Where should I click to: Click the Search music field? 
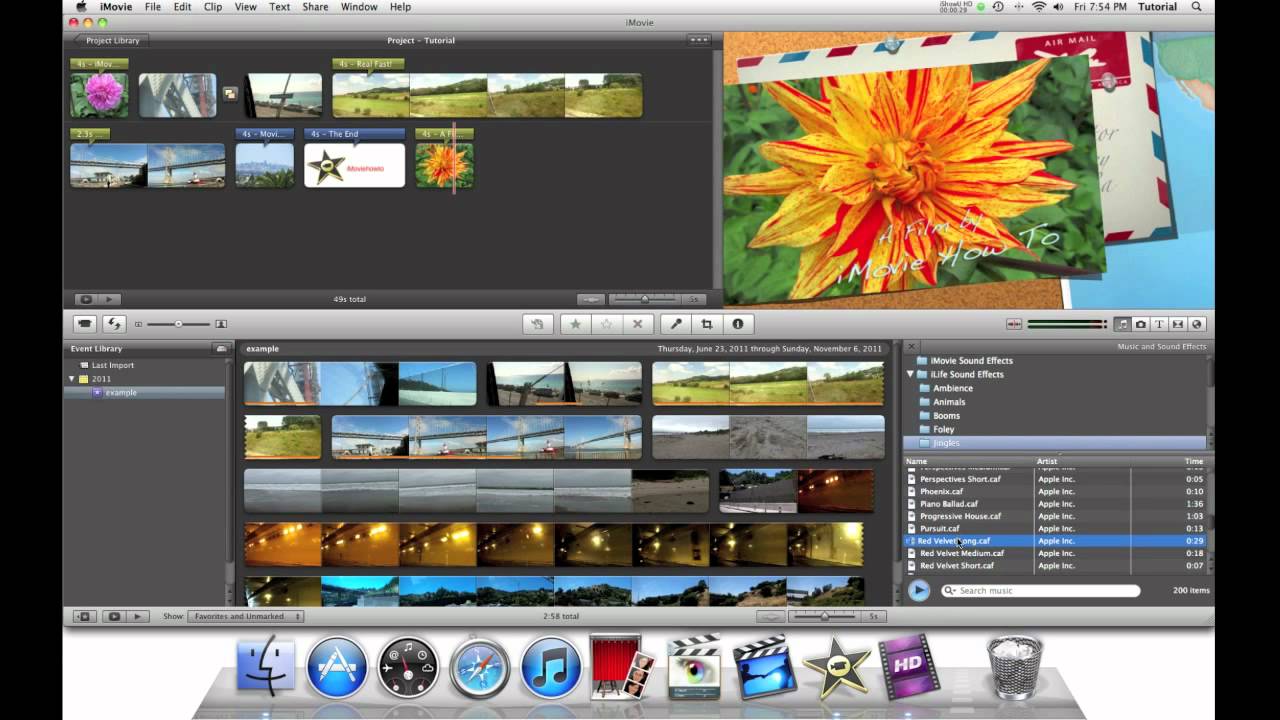(x=1040, y=591)
